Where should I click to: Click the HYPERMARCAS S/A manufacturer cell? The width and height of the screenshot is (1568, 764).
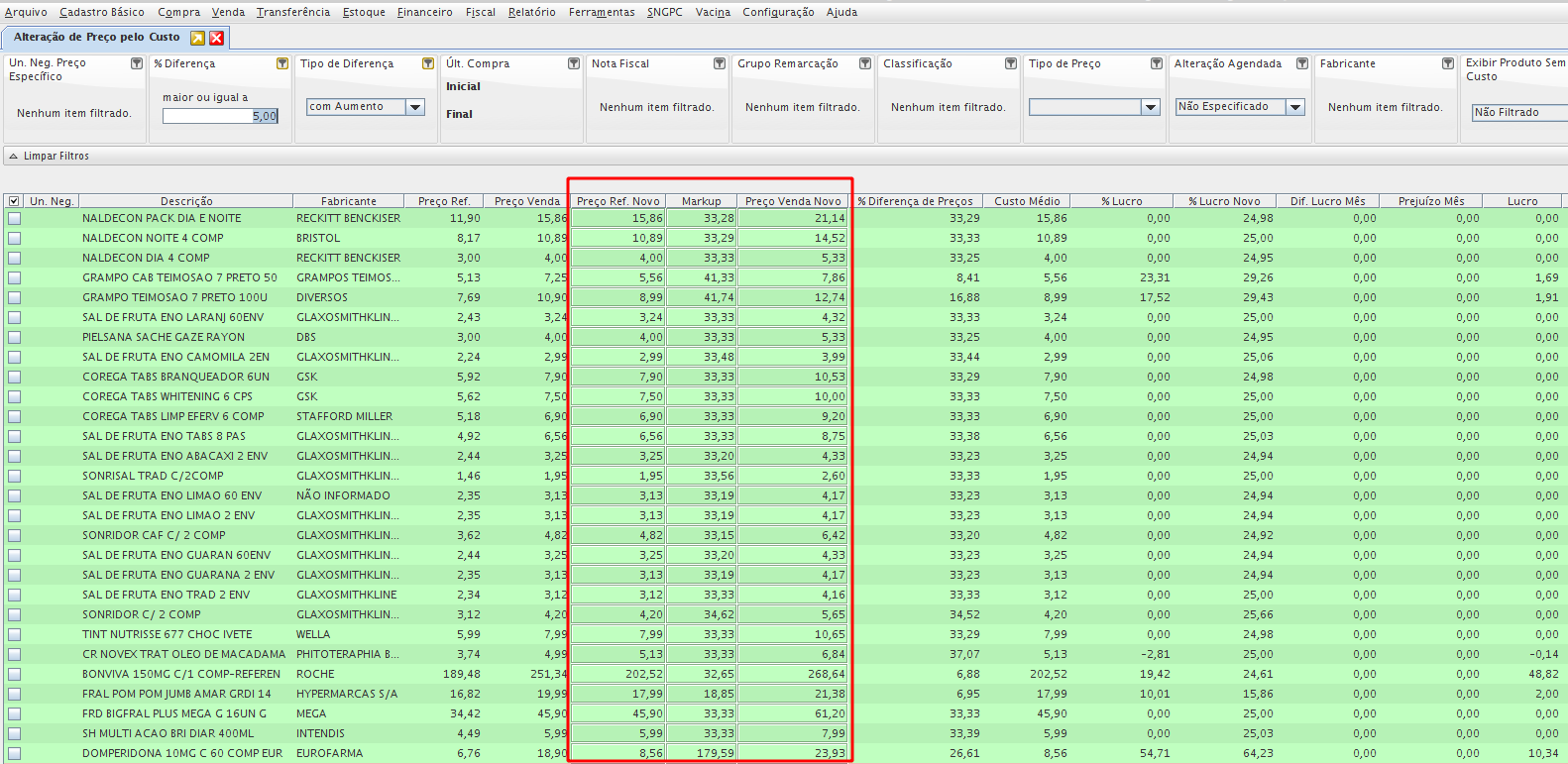point(346,694)
